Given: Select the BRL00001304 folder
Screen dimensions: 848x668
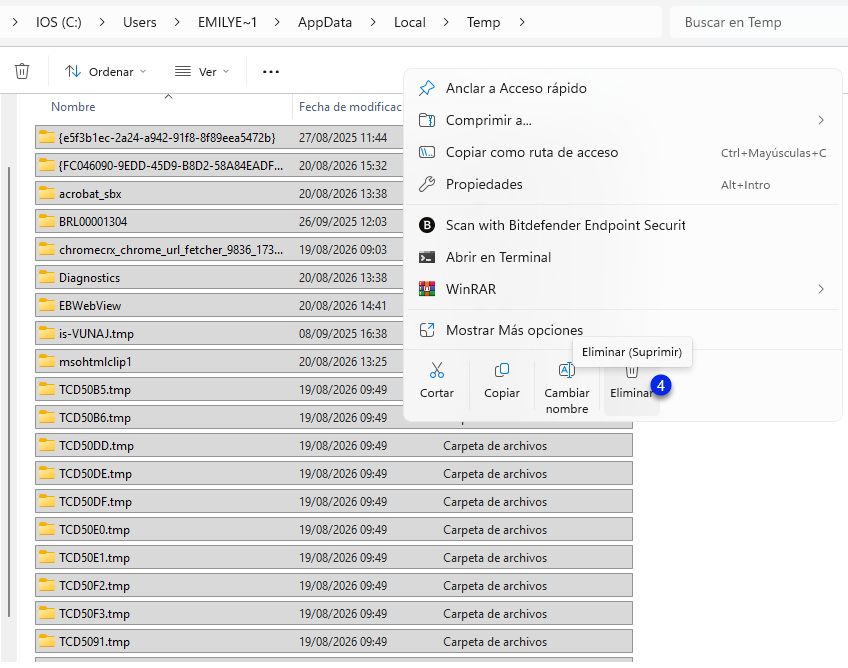Looking at the screenshot, I should click(219, 222).
